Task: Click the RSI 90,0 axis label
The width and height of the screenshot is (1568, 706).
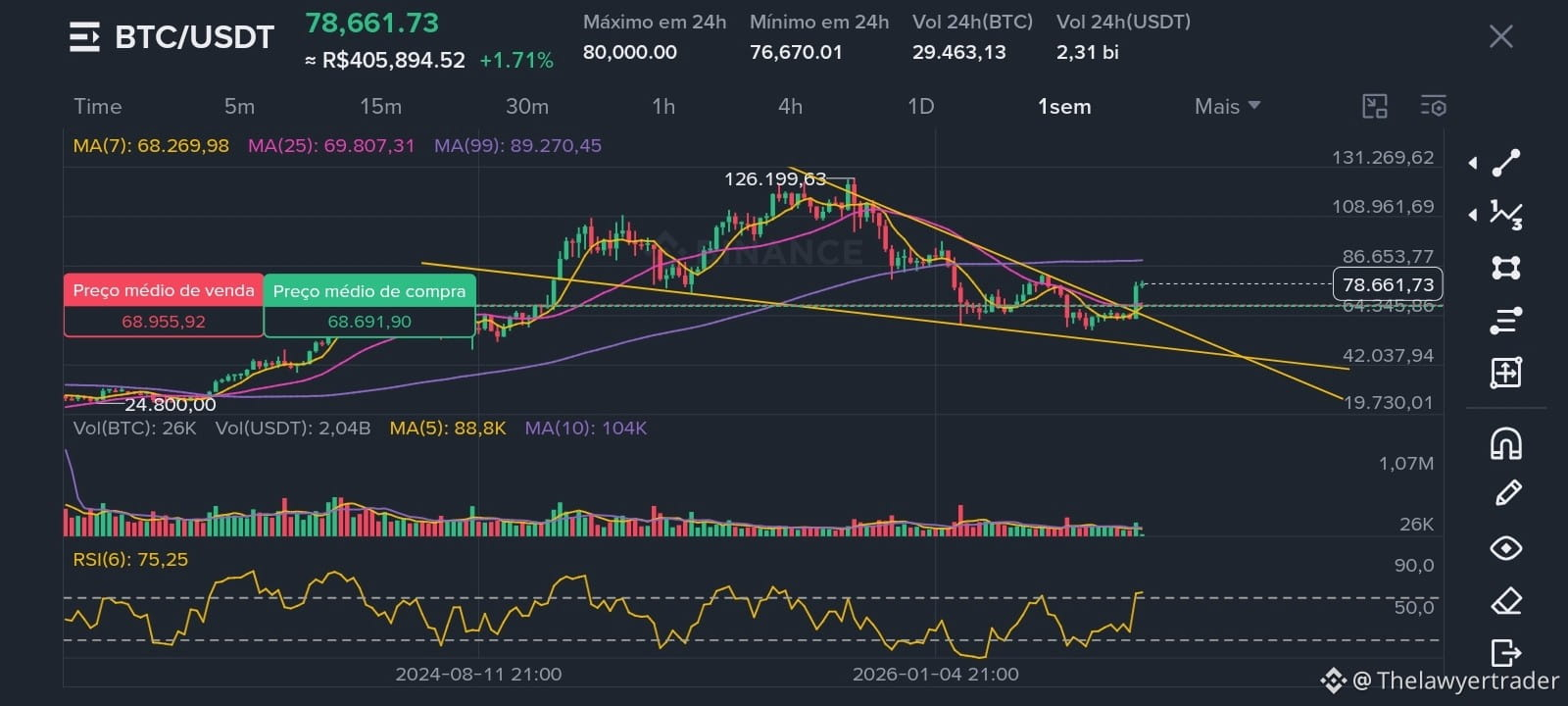Action: click(x=1414, y=566)
